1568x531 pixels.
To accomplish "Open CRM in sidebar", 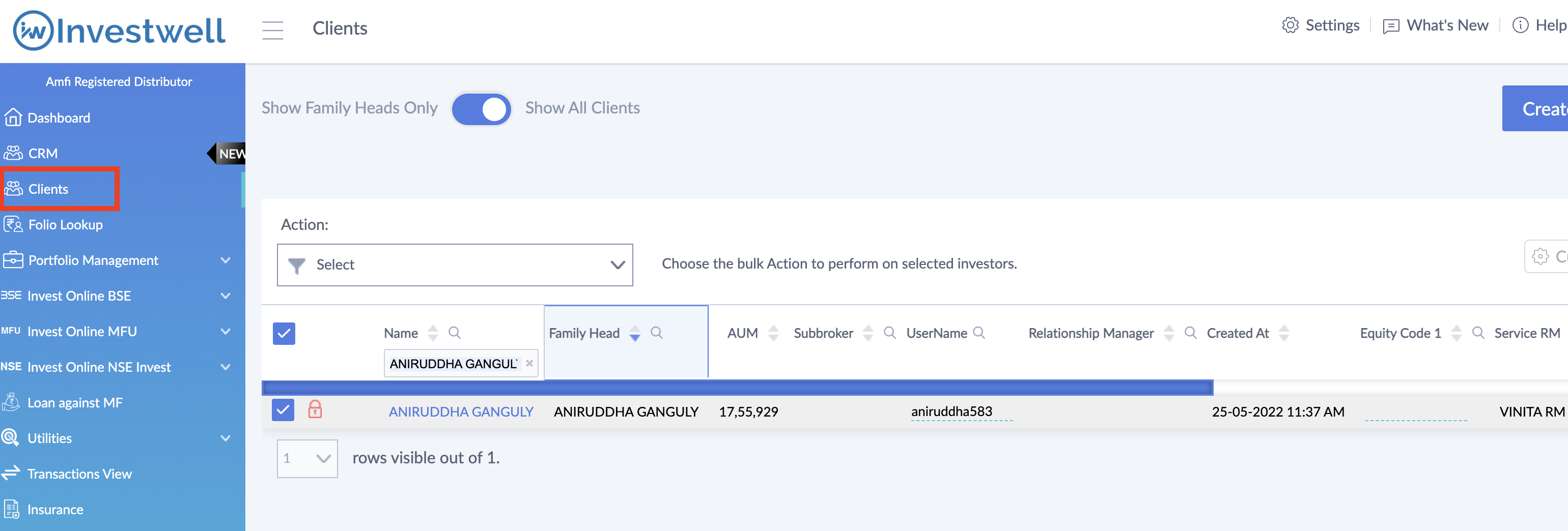I will coord(43,153).
